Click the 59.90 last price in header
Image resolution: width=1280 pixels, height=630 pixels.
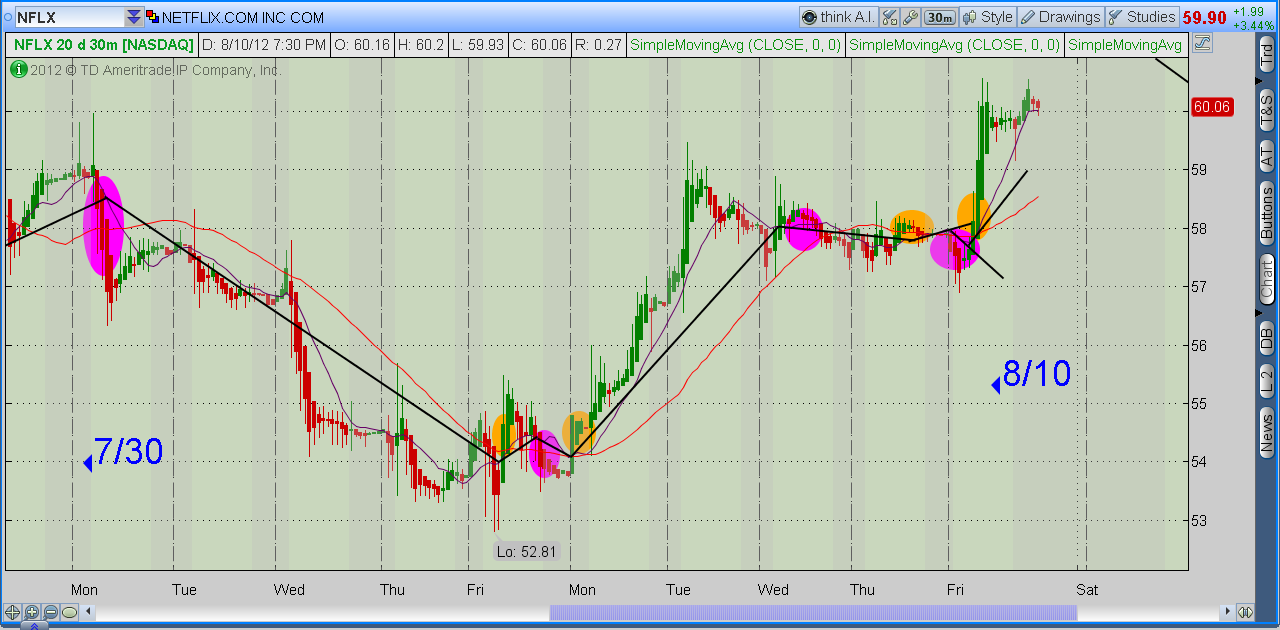click(x=1204, y=17)
